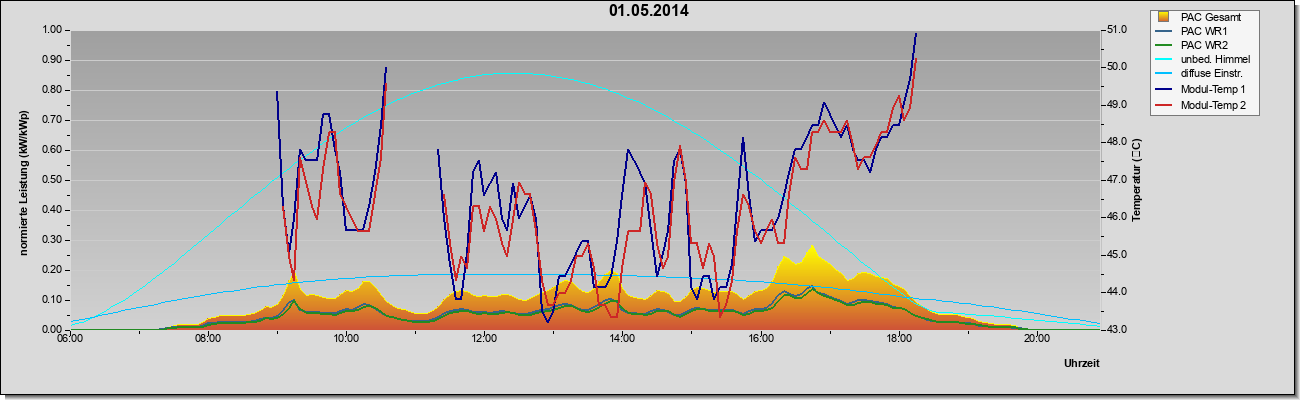Click the 0.50 value on left axis
Image resolution: width=1300 pixels, height=400 pixels.
pos(53,180)
